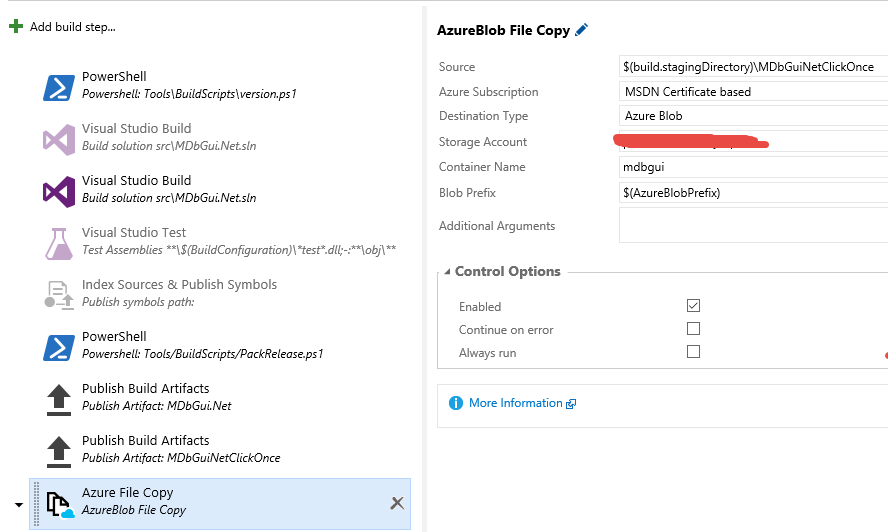Image resolution: width=888 pixels, height=532 pixels.
Task: Click the Test Assemblies pattern description text
Action: point(239,250)
